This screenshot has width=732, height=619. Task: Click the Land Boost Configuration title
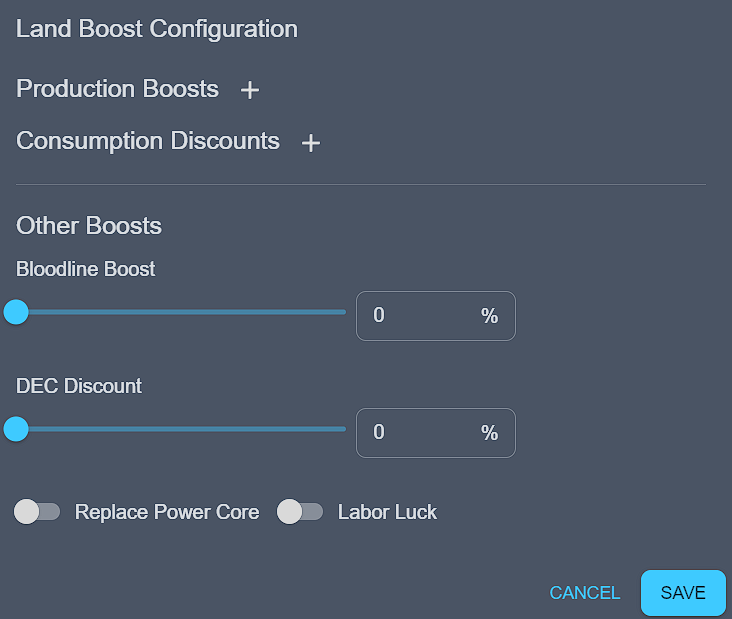(157, 29)
